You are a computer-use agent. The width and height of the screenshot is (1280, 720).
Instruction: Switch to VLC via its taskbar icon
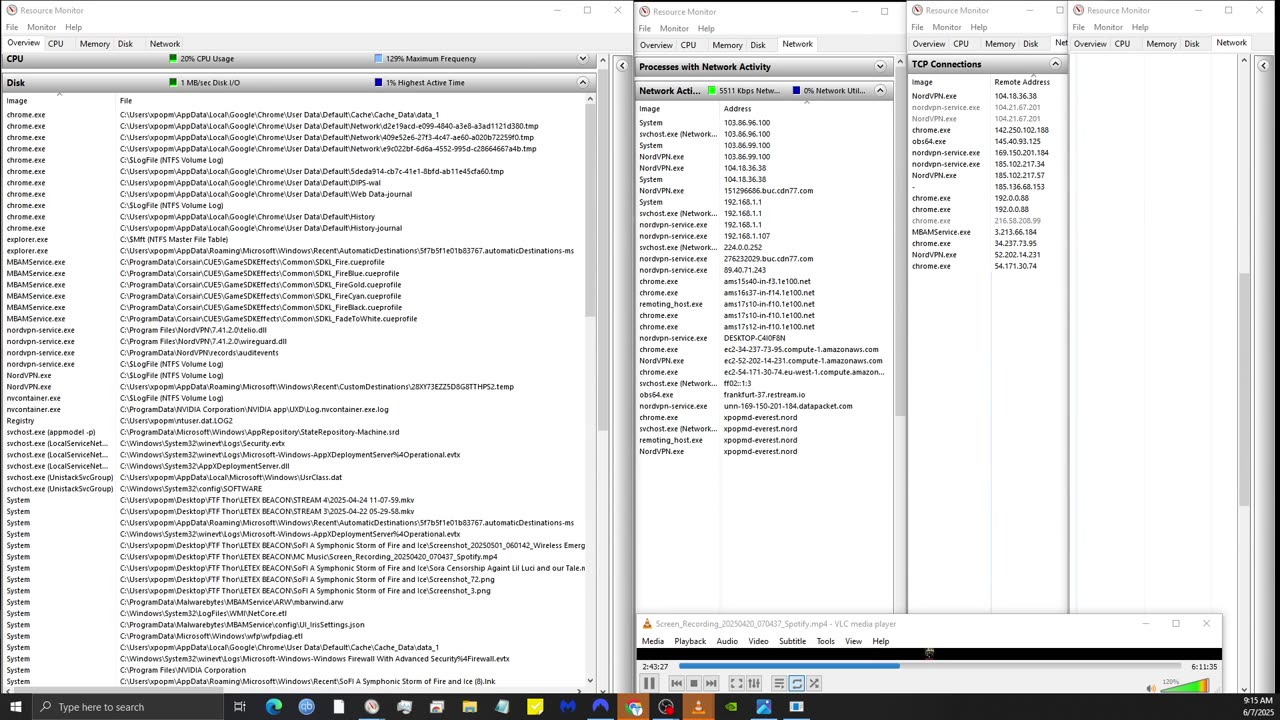click(x=698, y=707)
